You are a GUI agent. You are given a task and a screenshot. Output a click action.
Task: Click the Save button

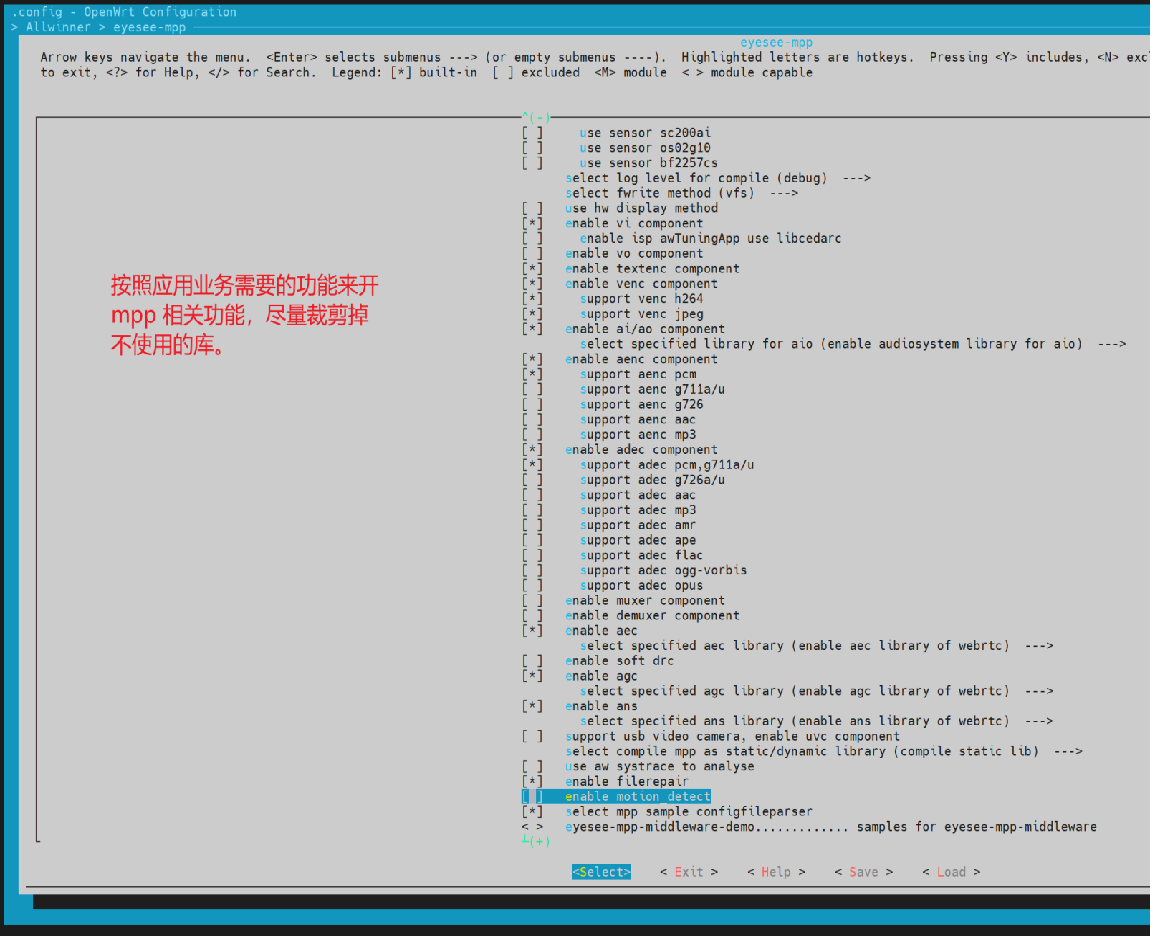pyautogui.click(x=863, y=872)
